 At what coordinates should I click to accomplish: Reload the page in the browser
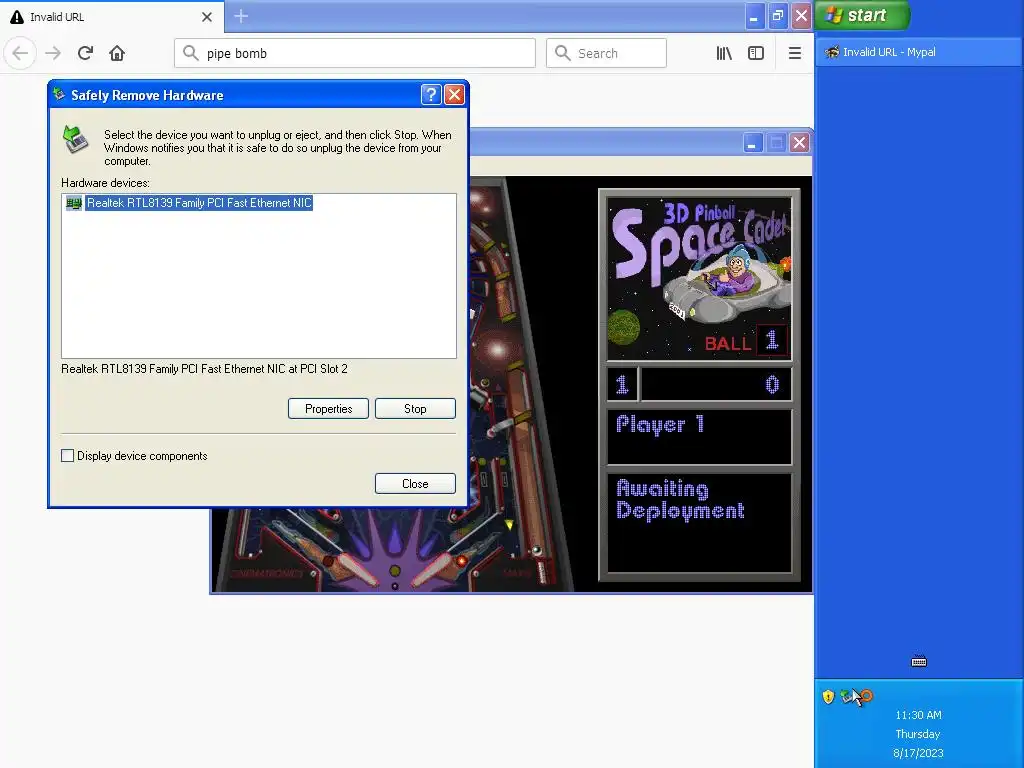85,53
